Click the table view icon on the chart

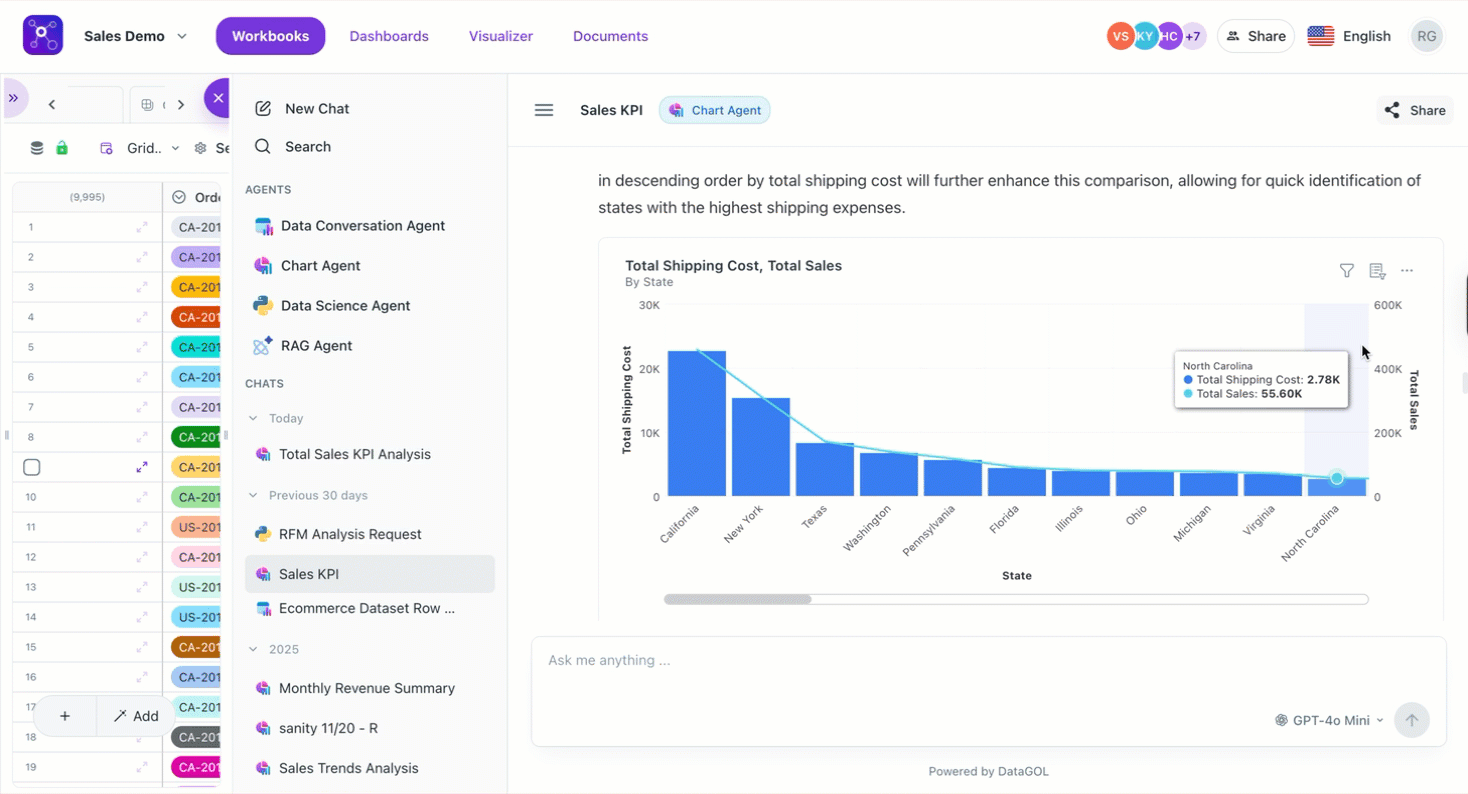click(x=1377, y=271)
